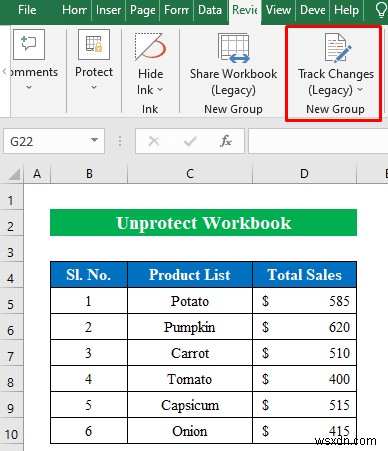Expand the Protect dropdown
Viewport: 388px width, 451px height.
[x=94, y=88]
